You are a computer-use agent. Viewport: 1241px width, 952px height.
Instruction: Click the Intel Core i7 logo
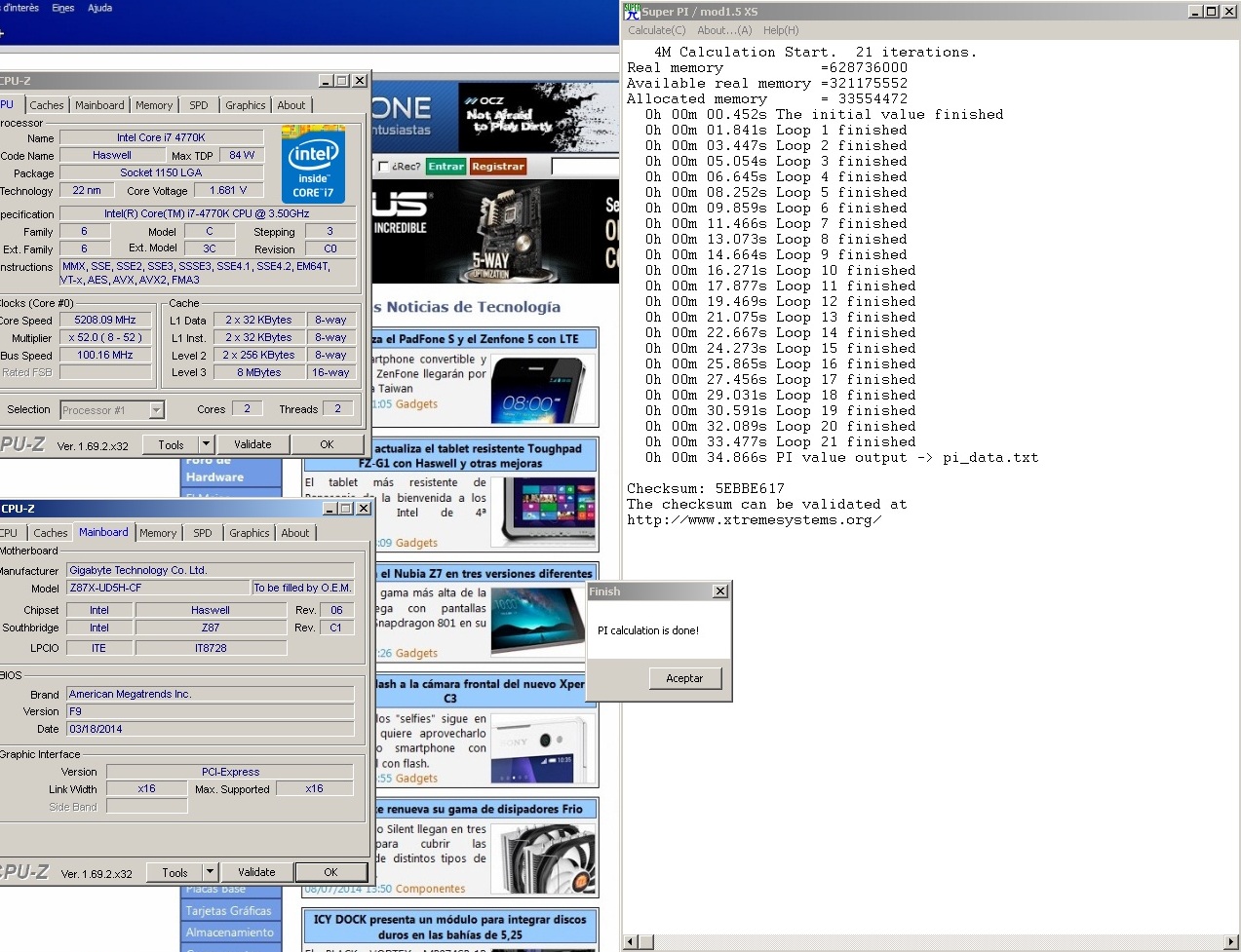pos(314,164)
